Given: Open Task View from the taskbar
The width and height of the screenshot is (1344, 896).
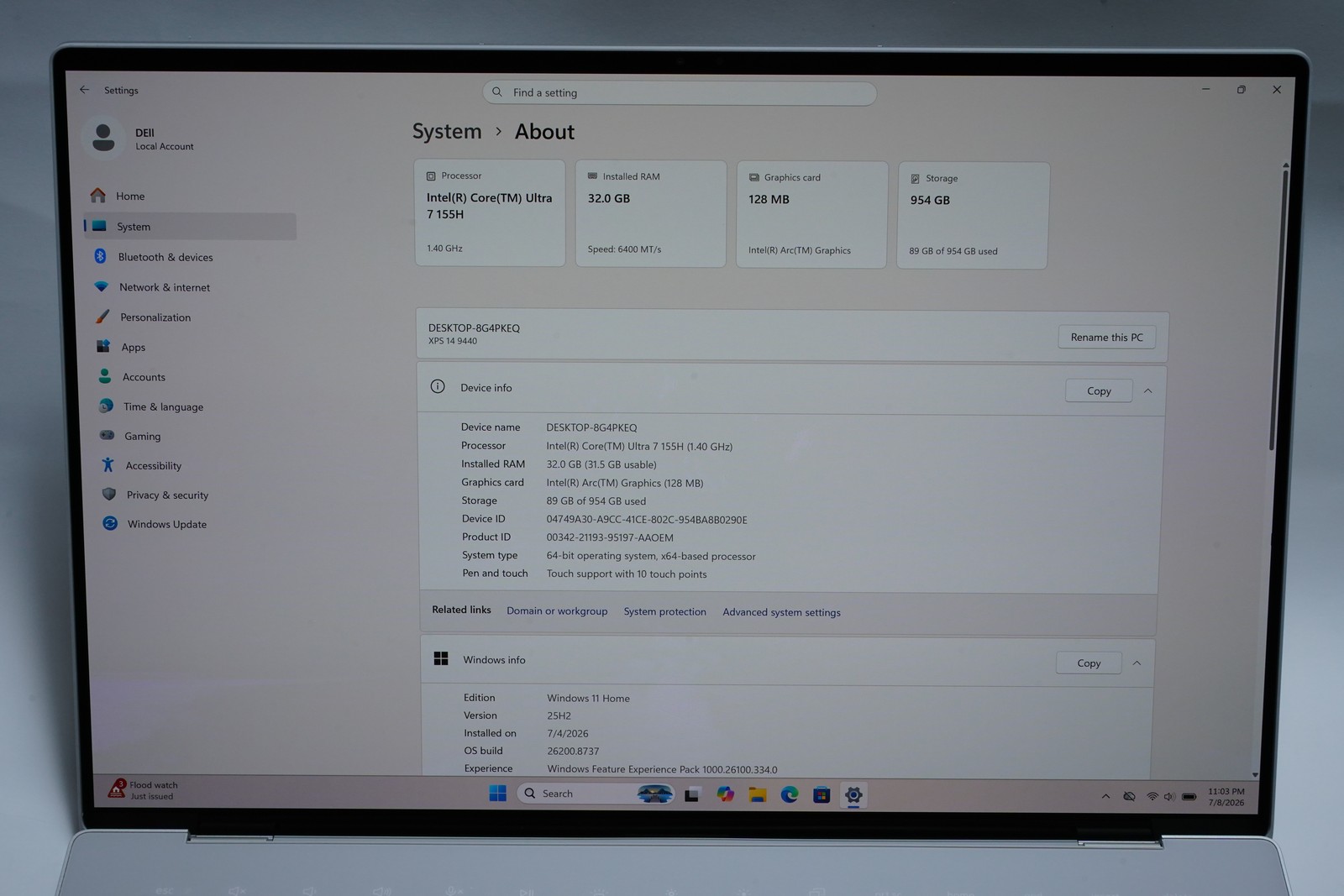Looking at the screenshot, I should click(x=692, y=794).
